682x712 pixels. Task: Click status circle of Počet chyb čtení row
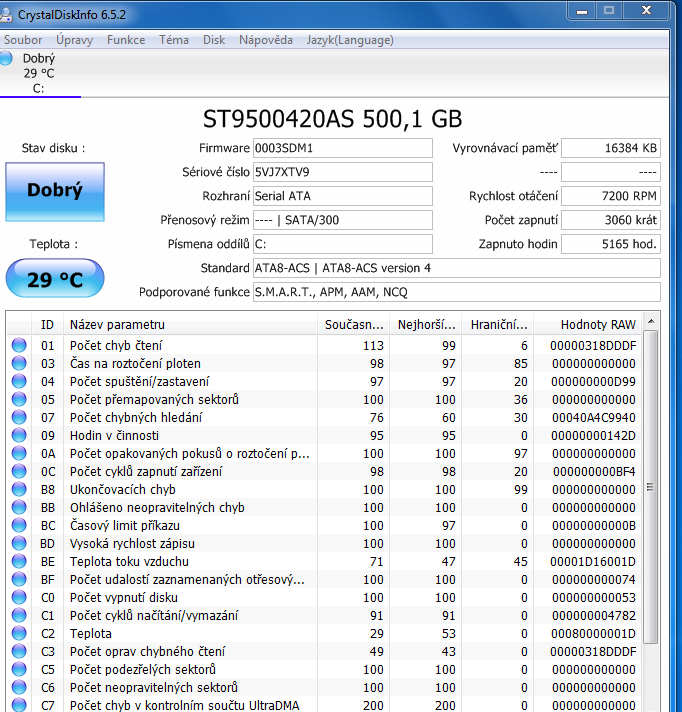tap(19, 345)
